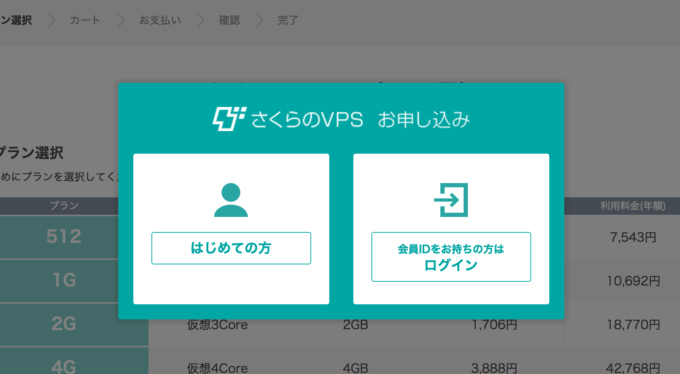
Task: Click the 仮想4Core cell
Action: 217,368
